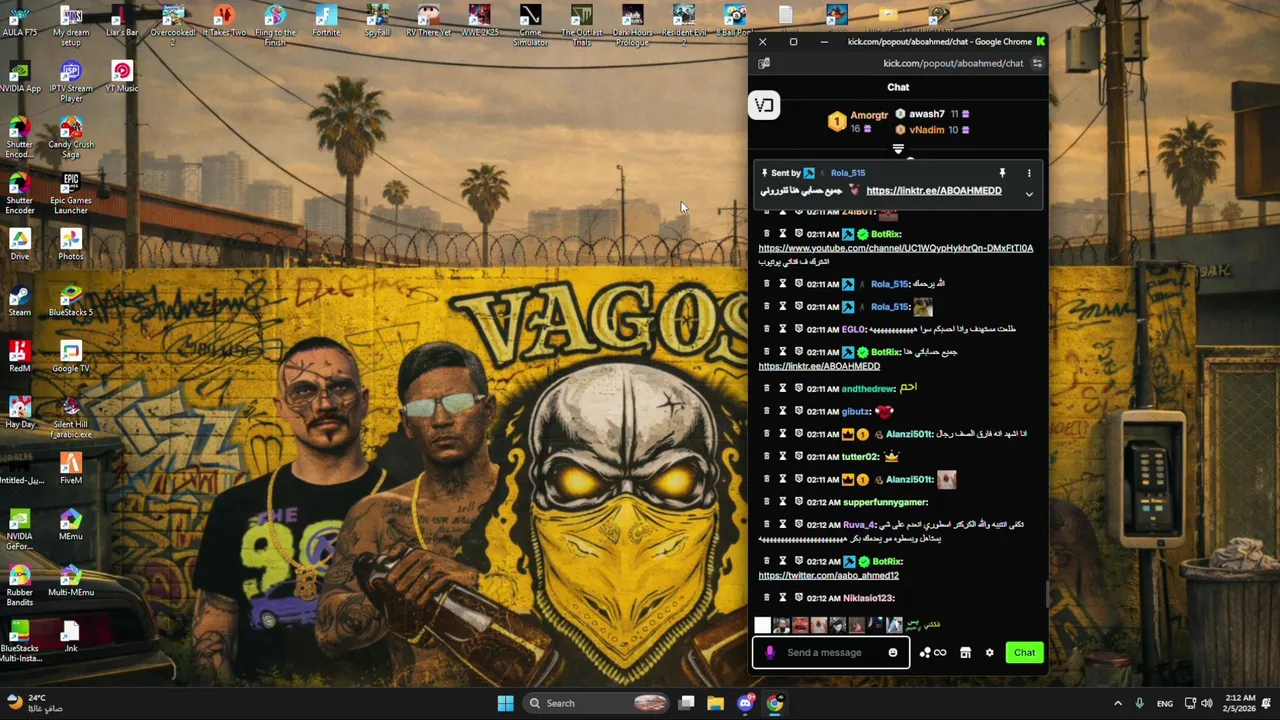Open the Rubber Bandits shortcut

(19, 586)
